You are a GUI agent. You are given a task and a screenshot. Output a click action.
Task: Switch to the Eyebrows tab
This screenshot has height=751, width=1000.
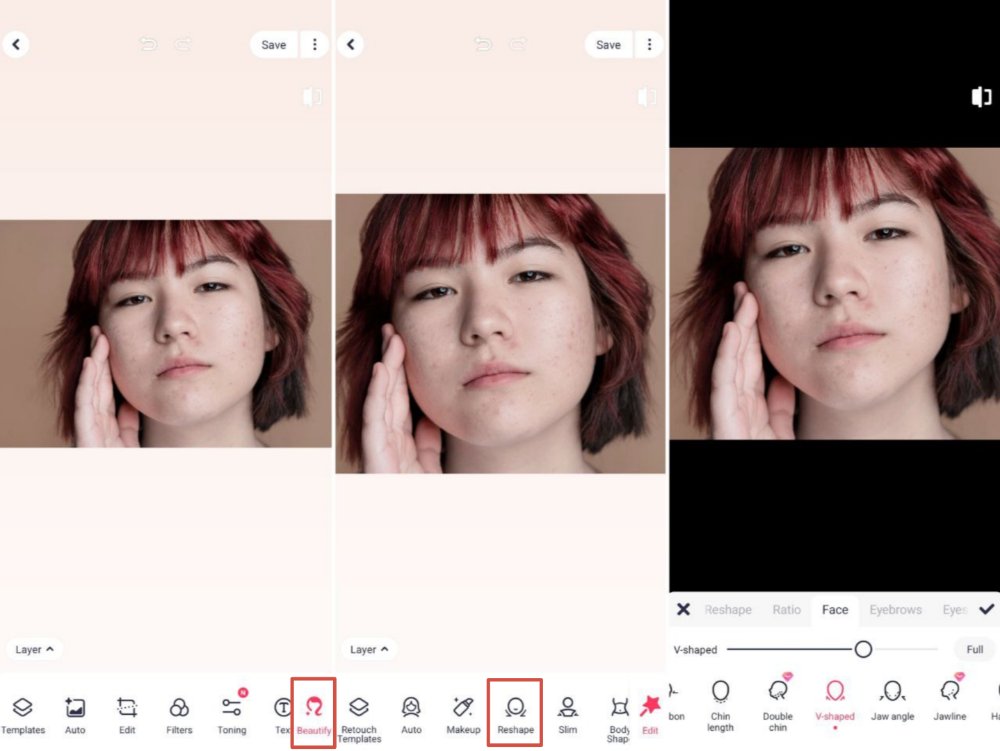click(895, 610)
